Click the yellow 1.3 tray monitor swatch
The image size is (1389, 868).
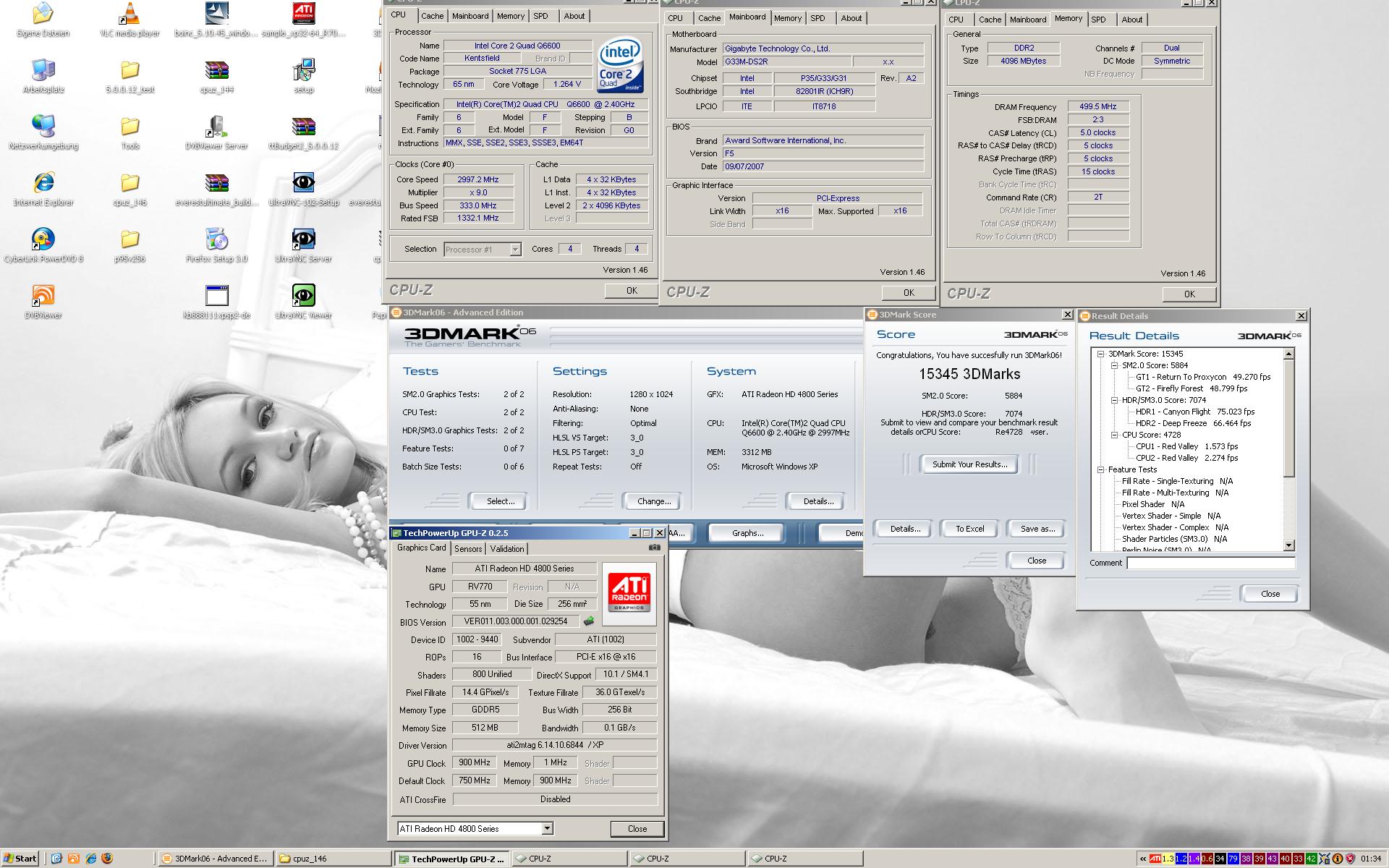tap(1168, 859)
